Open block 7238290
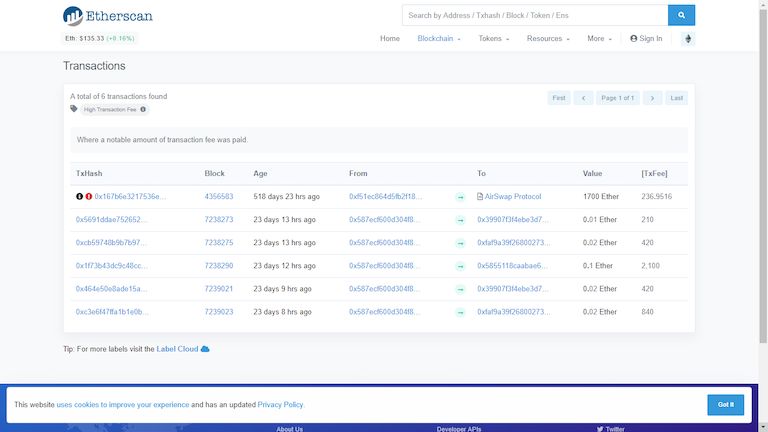Screen dimensions: 768x432 point(219,265)
